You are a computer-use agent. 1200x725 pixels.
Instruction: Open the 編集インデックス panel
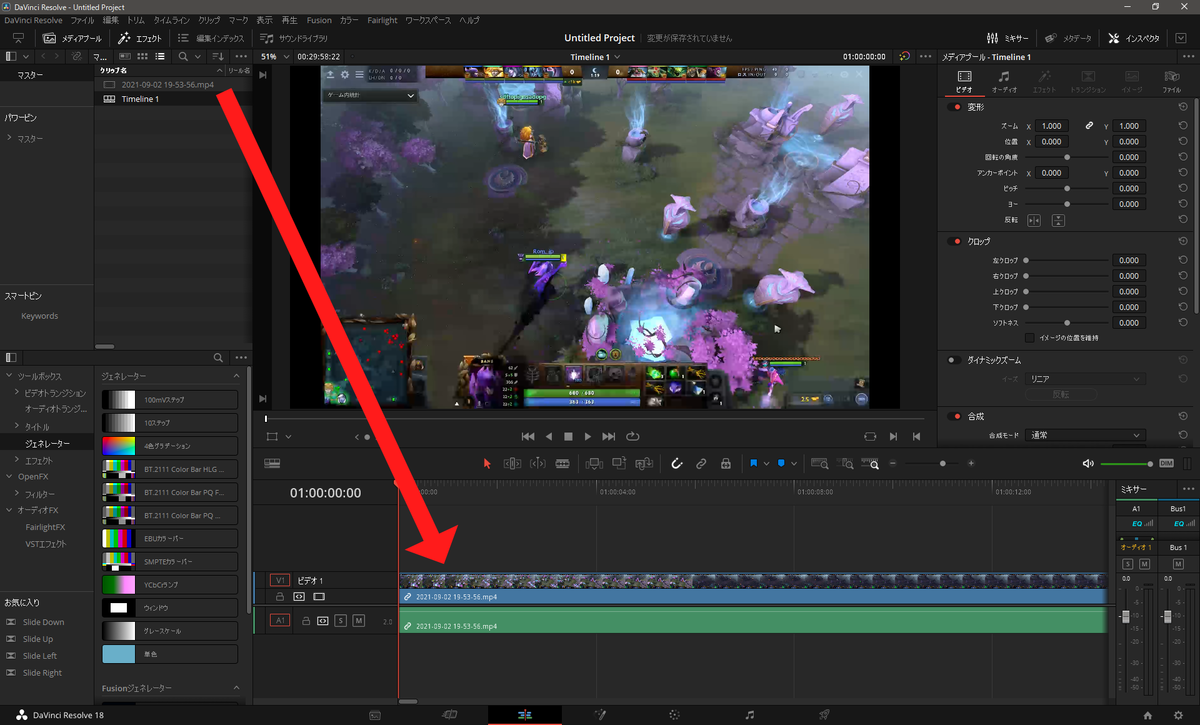[211, 38]
